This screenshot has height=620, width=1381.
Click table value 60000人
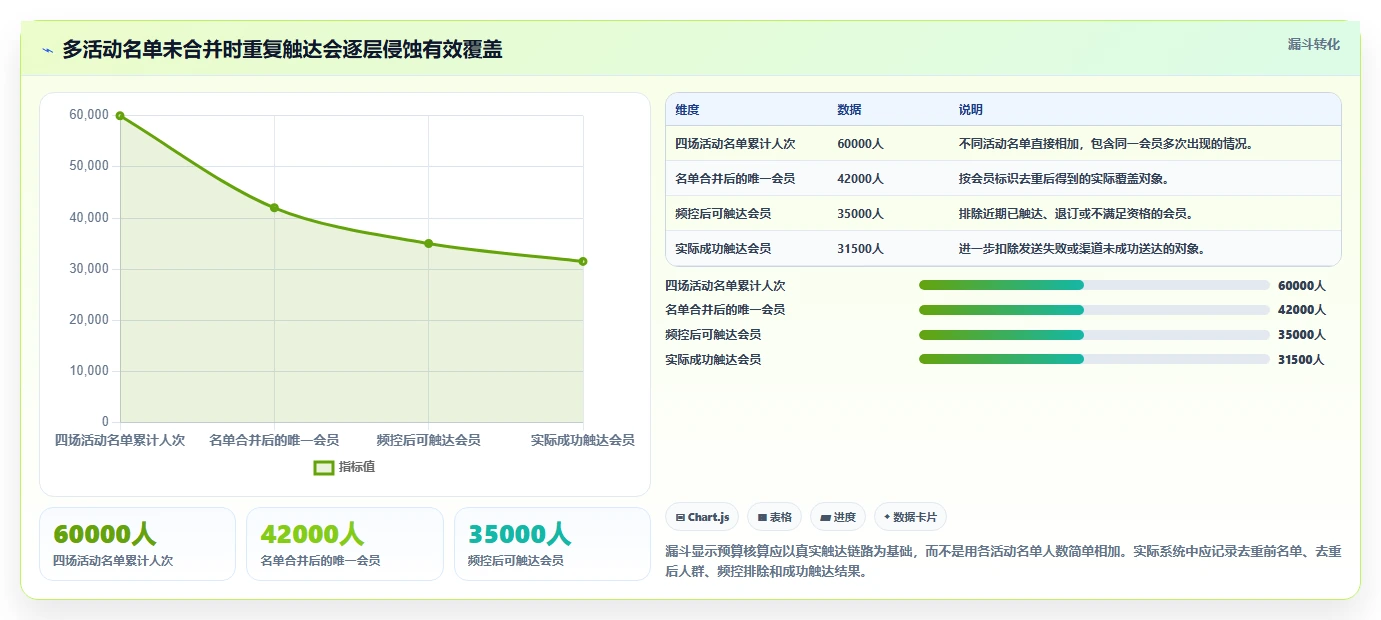[x=860, y=144]
